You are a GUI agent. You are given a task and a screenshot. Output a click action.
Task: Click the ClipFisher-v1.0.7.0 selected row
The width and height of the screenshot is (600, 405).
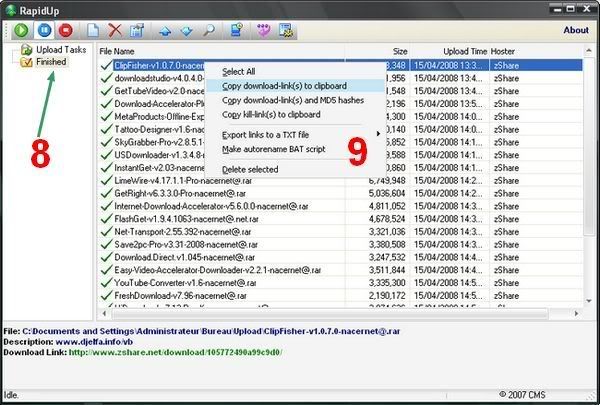tap(341, 65)
